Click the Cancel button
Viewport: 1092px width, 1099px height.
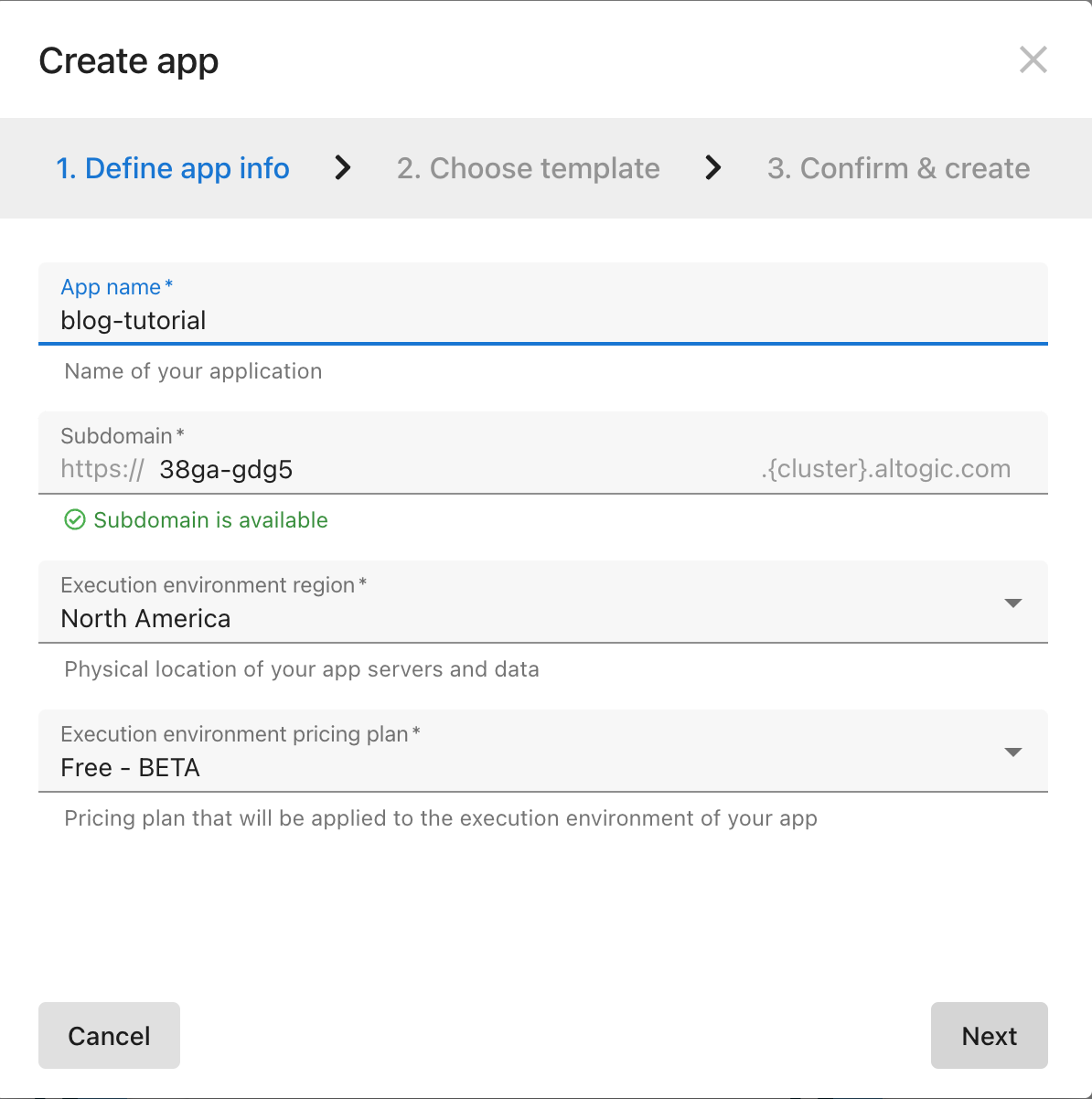click(109, 1035)
